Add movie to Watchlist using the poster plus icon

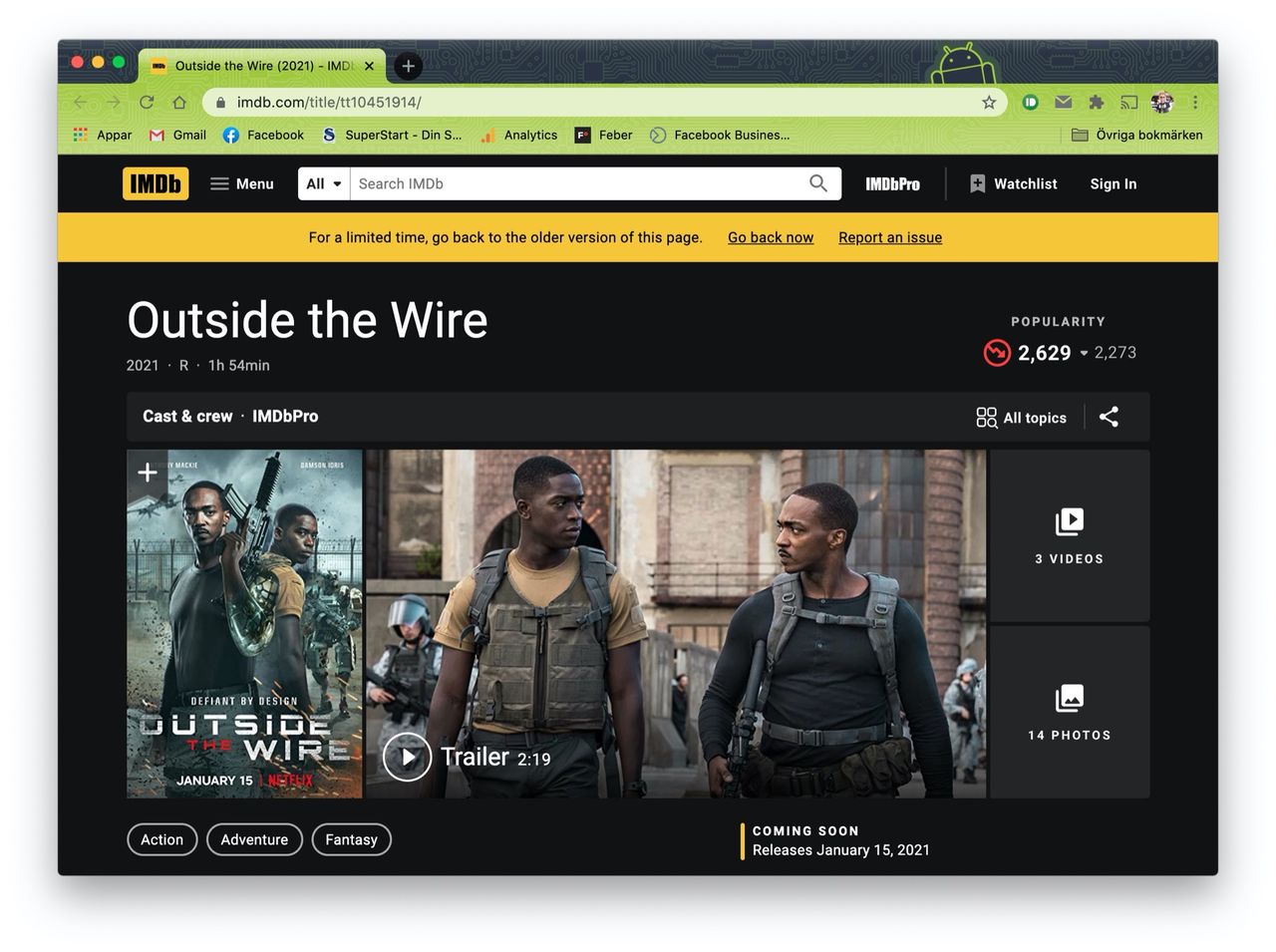point(147,472)
